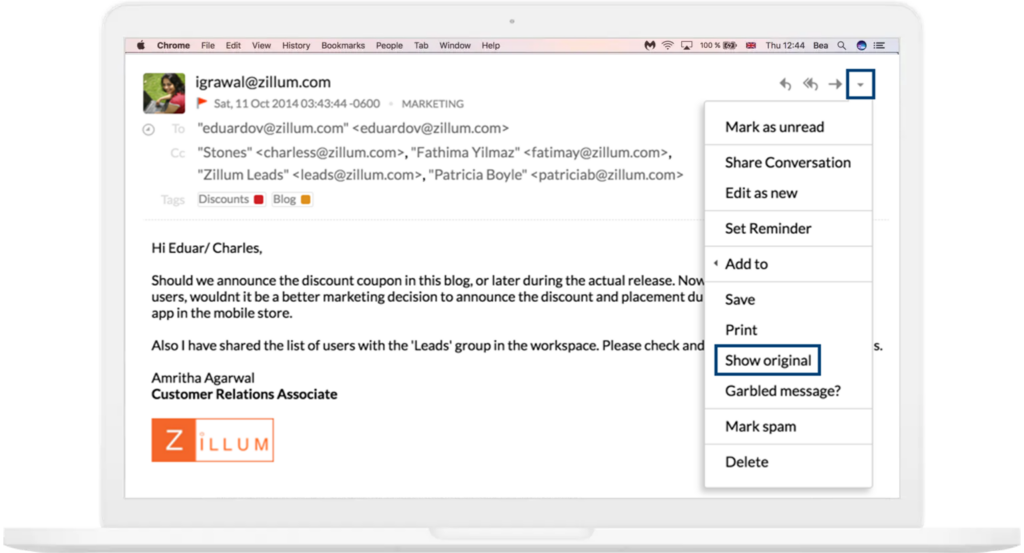Click the circular icon left of To
This screenshot has width=1024, height=553.
pyautogui.click(x=149, y=129)
